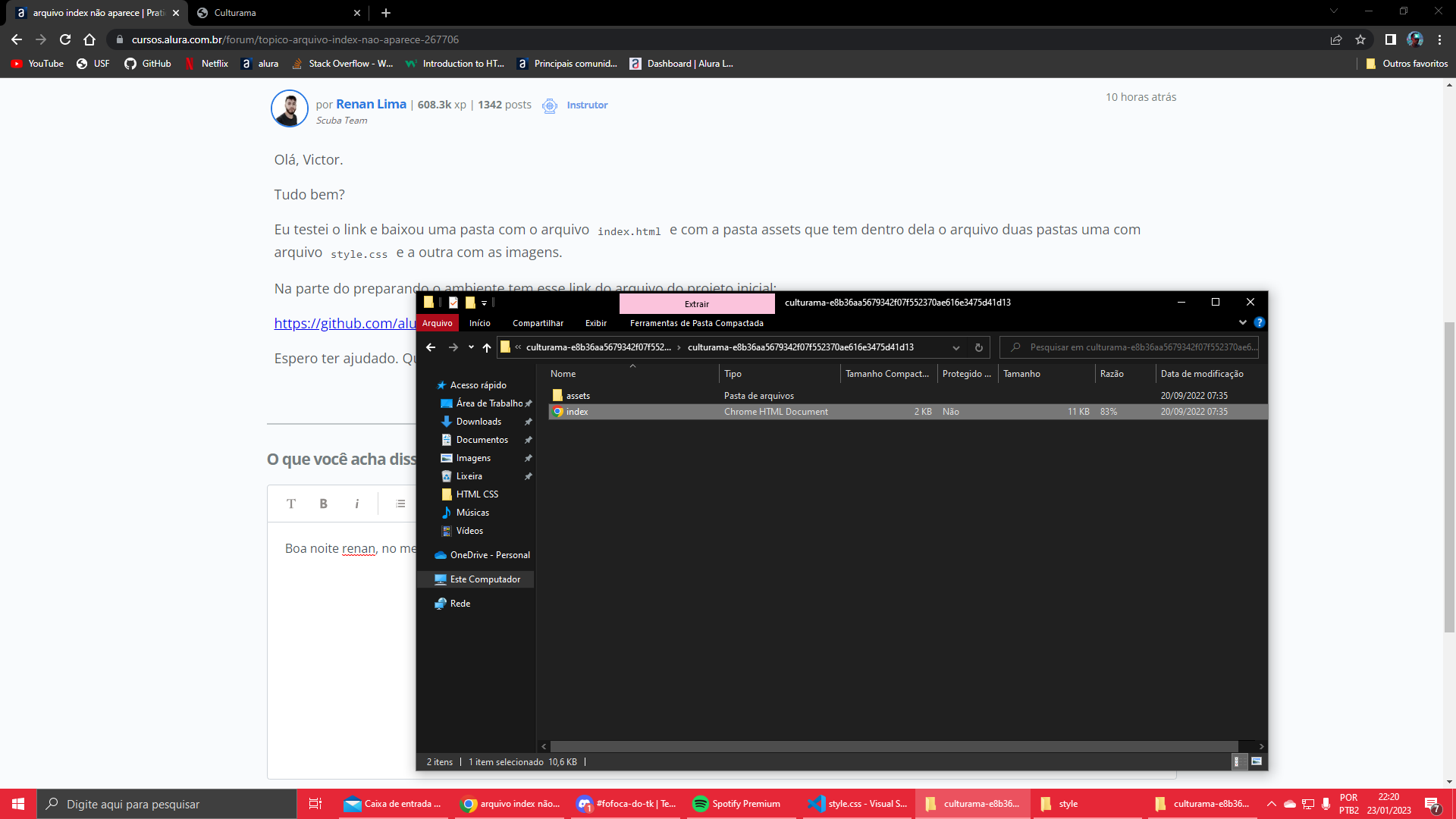Click Este Computador in the sidebar
Viewport: 1456px width, 819px height.
tap(484, 578)
